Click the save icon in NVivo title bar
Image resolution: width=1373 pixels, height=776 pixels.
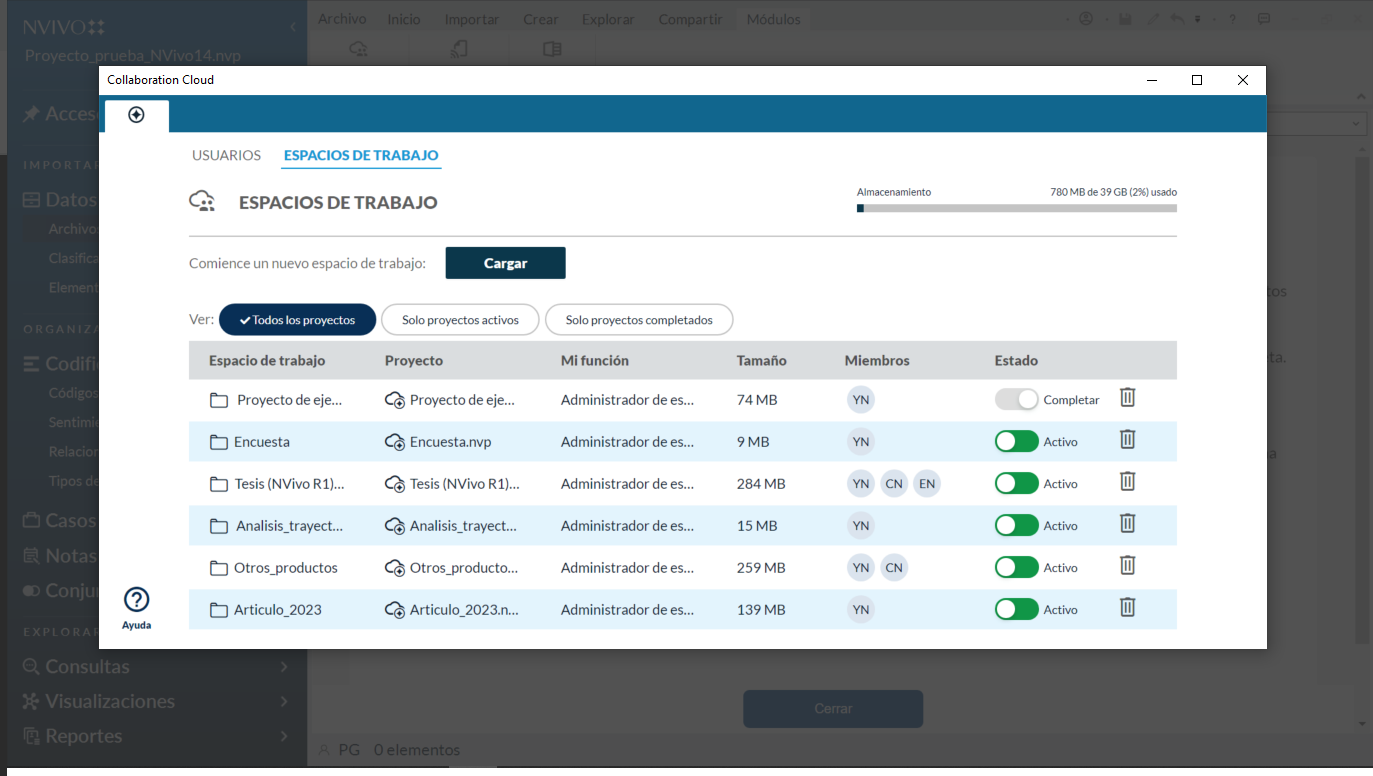point(1125,19)
